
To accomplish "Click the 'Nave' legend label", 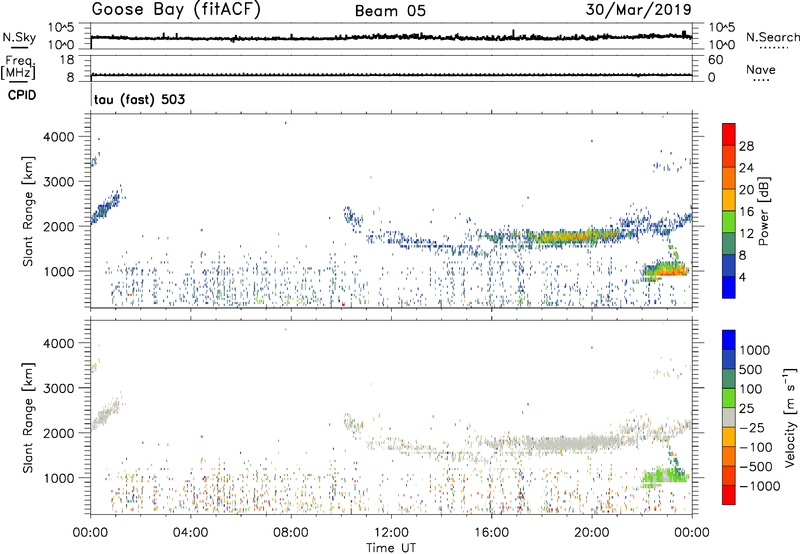I will (761, 70).
